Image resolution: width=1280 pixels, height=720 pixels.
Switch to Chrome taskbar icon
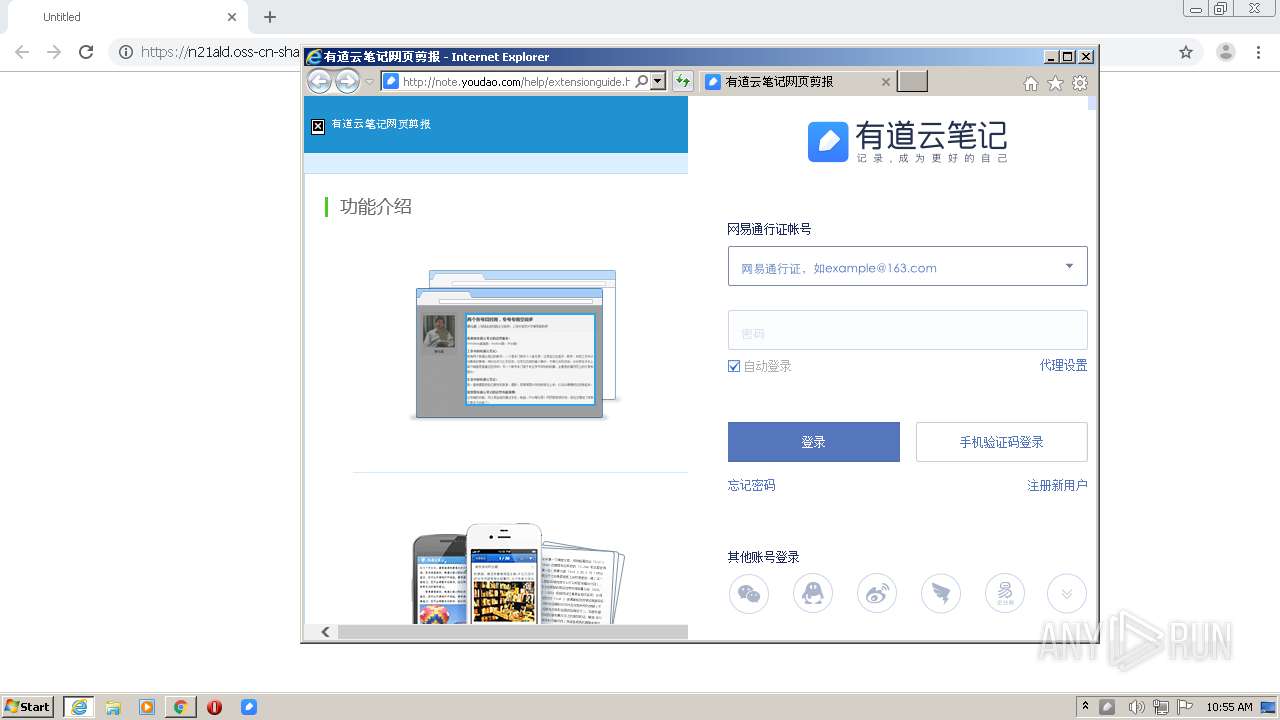click(181, 707)
